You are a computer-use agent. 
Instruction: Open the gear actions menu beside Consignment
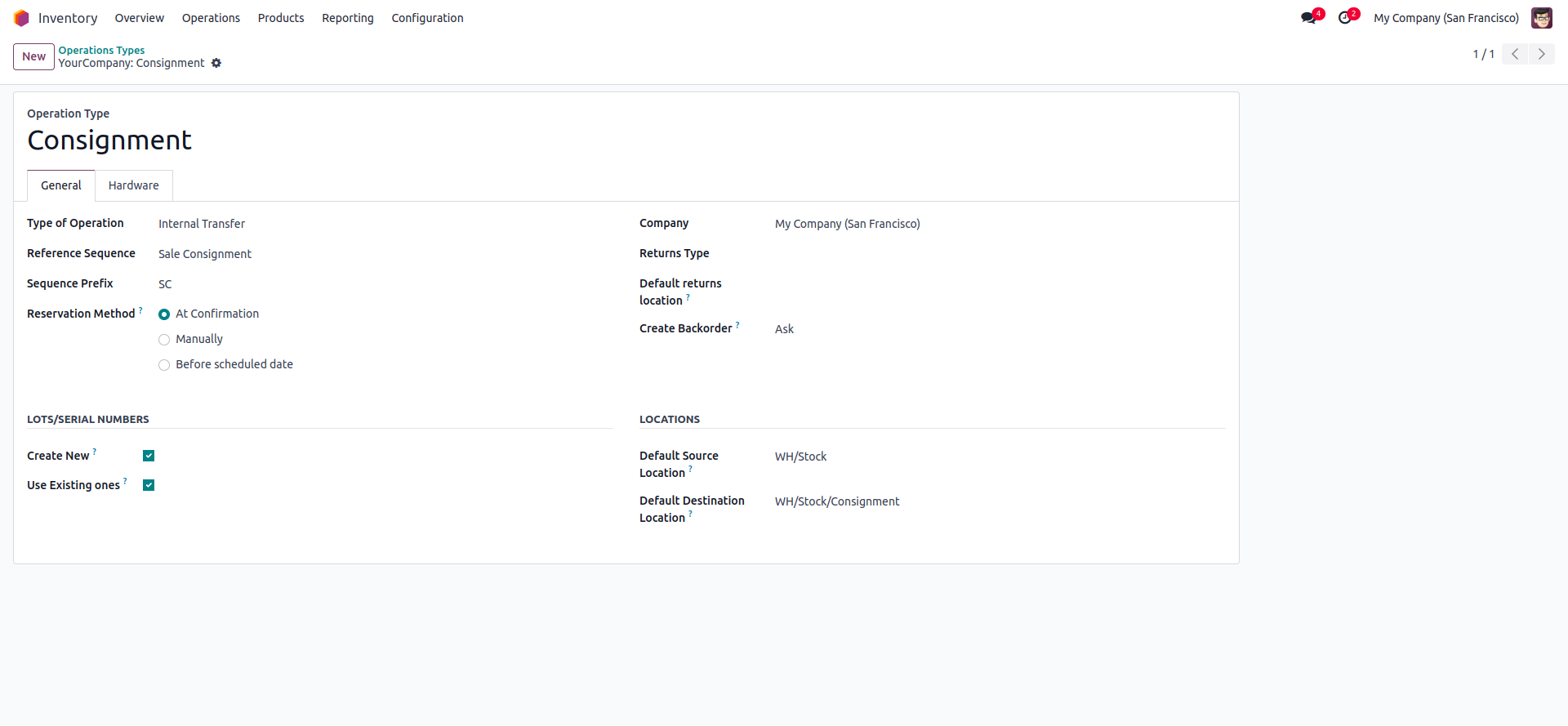[x=216, y=63]
